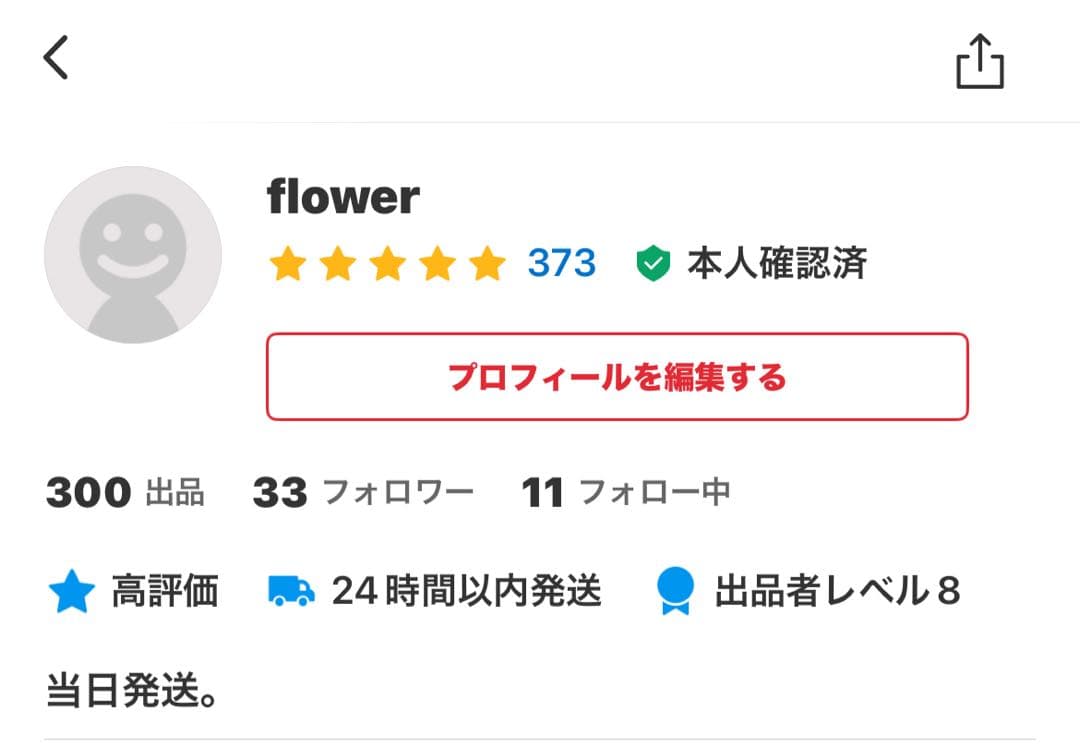
Task: Tap the 出品者レベル8 badge text
Action: click(x=837, y=592)
